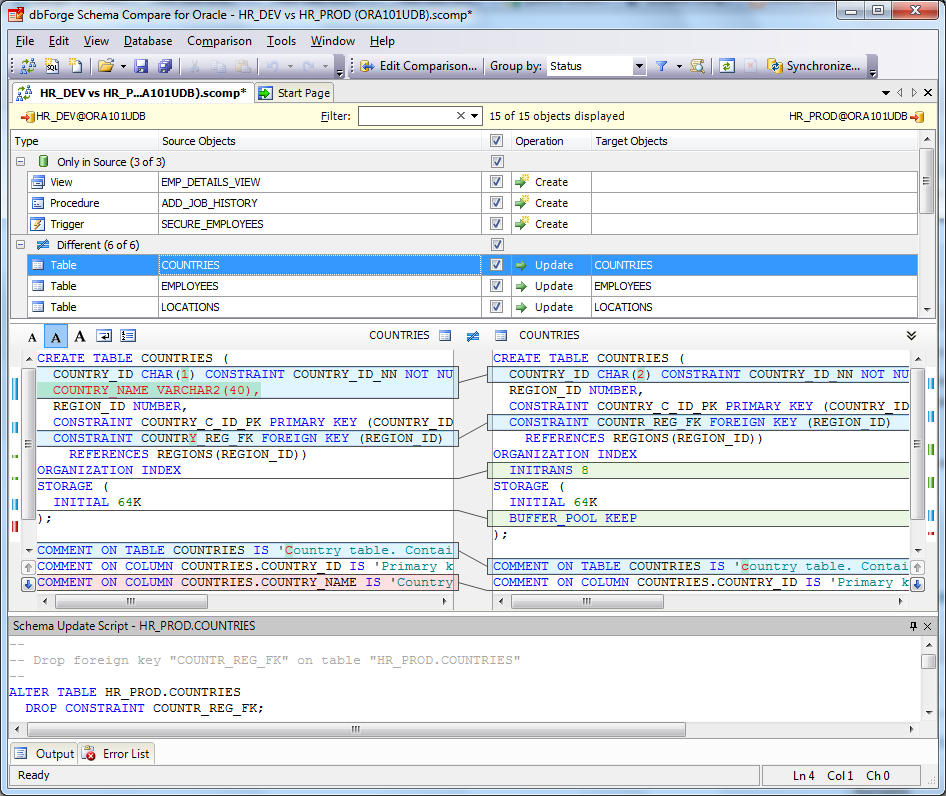Click the Trigger type icon for SECURE_EMPLOYEES
Image resolution: width=946 pixels, height=796 pixels.
point(37,224)
